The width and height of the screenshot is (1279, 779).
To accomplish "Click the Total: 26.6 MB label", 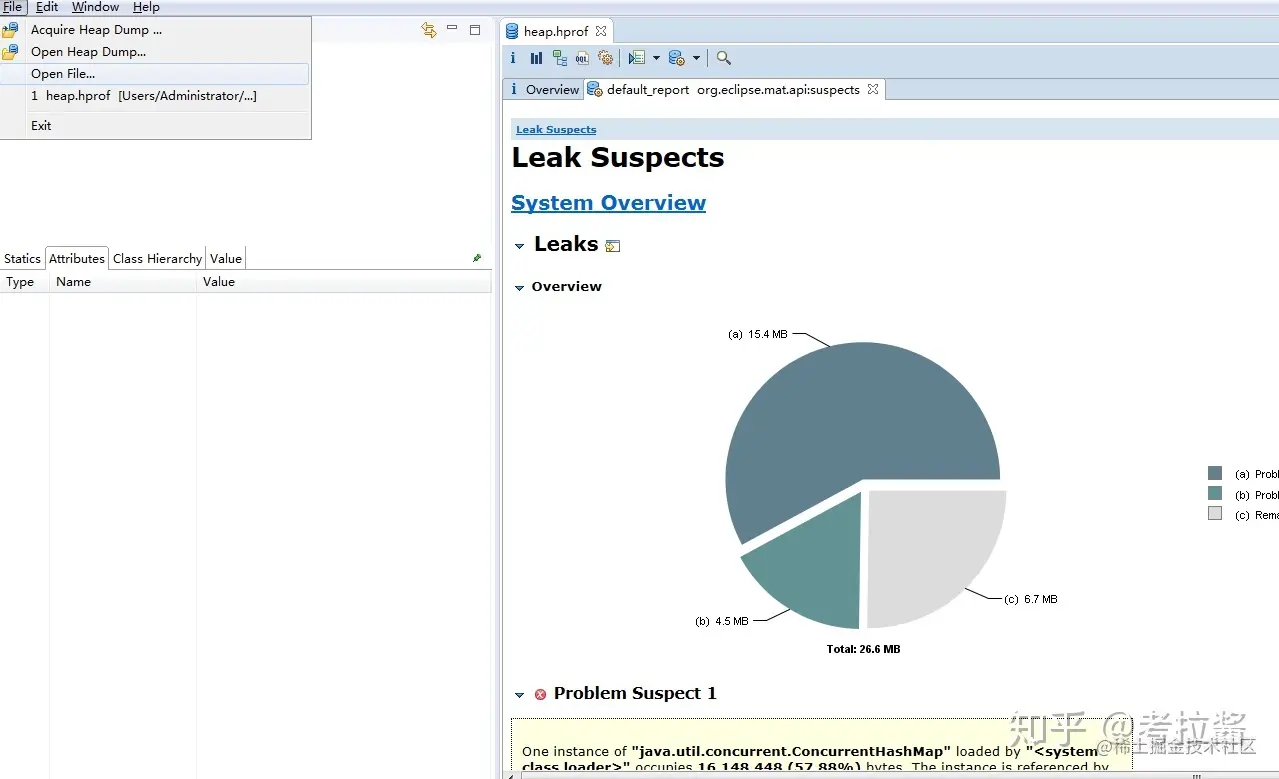I will pyautogui.click(x=863, y=649).
